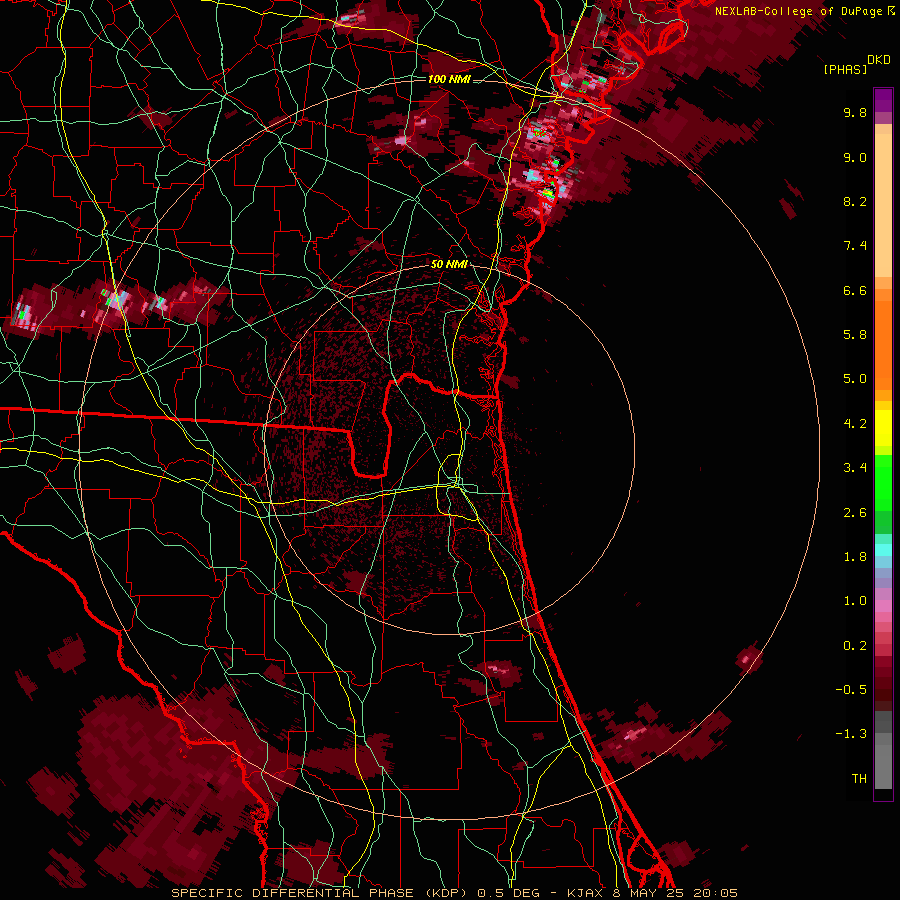Click the KJAX 8 MAY 25 20:05 timestamp
The height and width of the screenshot is (900, 900).
(x=652, y=893)
